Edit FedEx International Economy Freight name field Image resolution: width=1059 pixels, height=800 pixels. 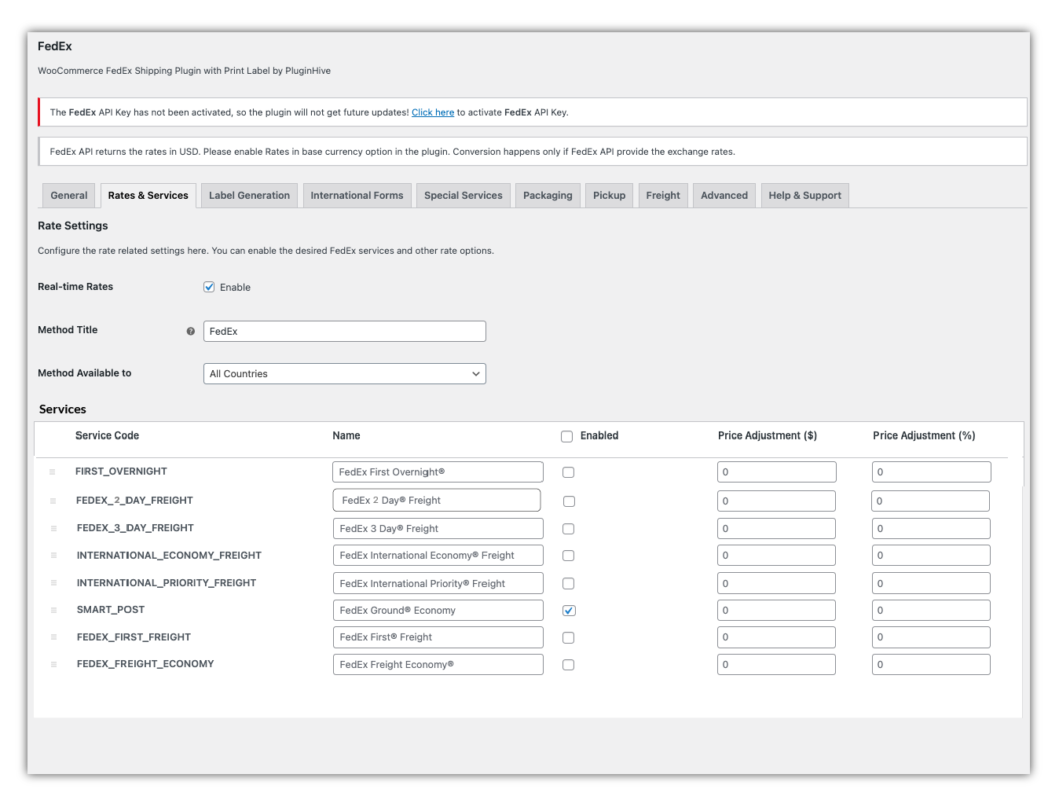438,556
